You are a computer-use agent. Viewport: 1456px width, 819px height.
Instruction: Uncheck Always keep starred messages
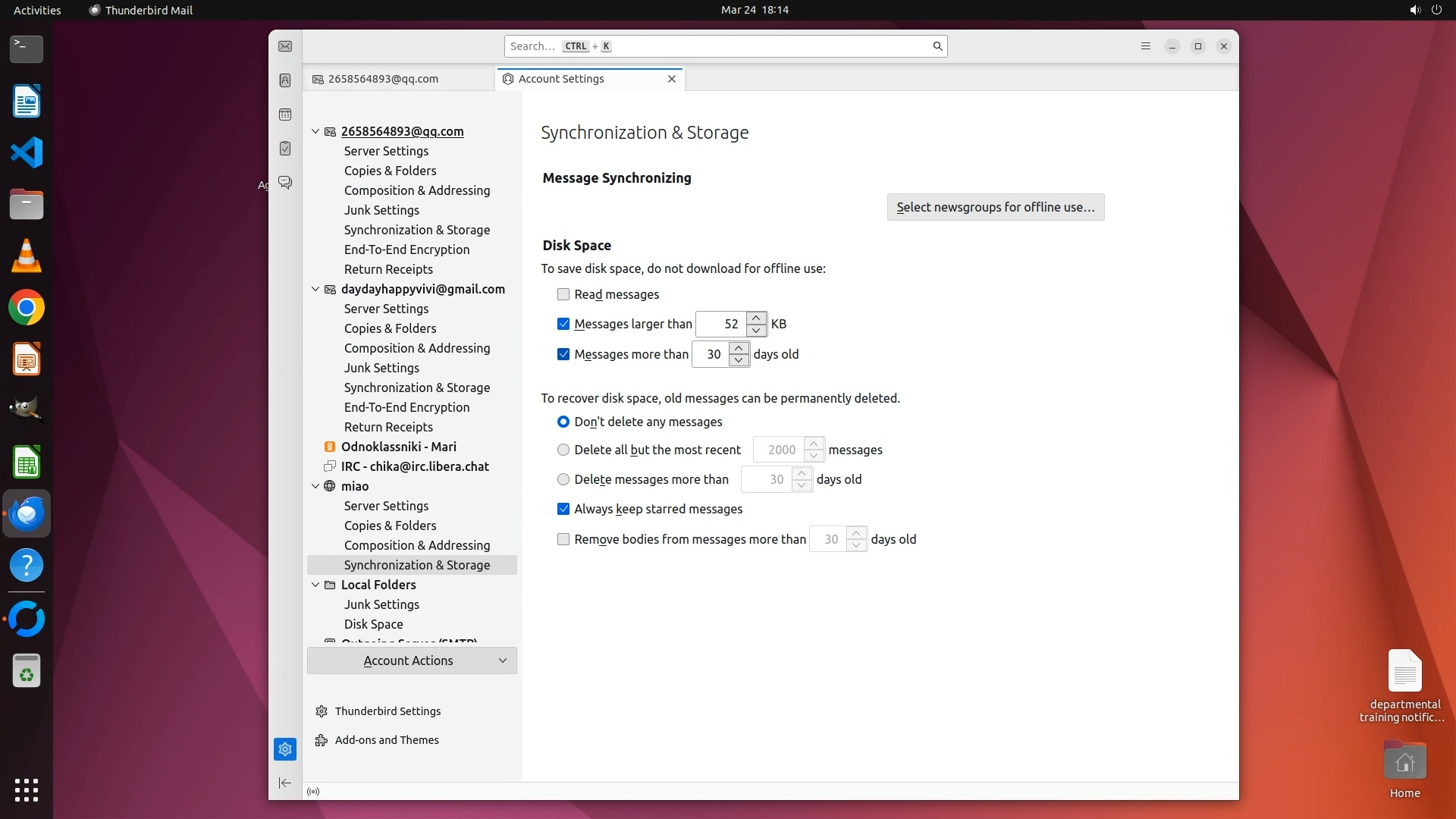pos(563,509)
